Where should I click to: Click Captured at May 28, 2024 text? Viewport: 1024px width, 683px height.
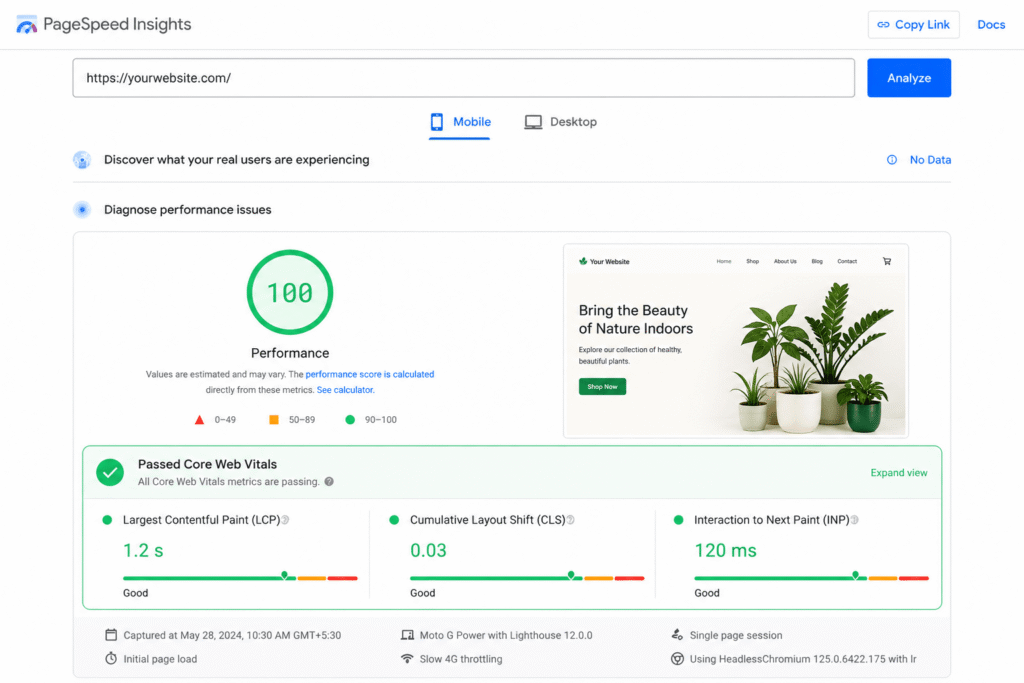pyautogui.click(x=232, y=635)
